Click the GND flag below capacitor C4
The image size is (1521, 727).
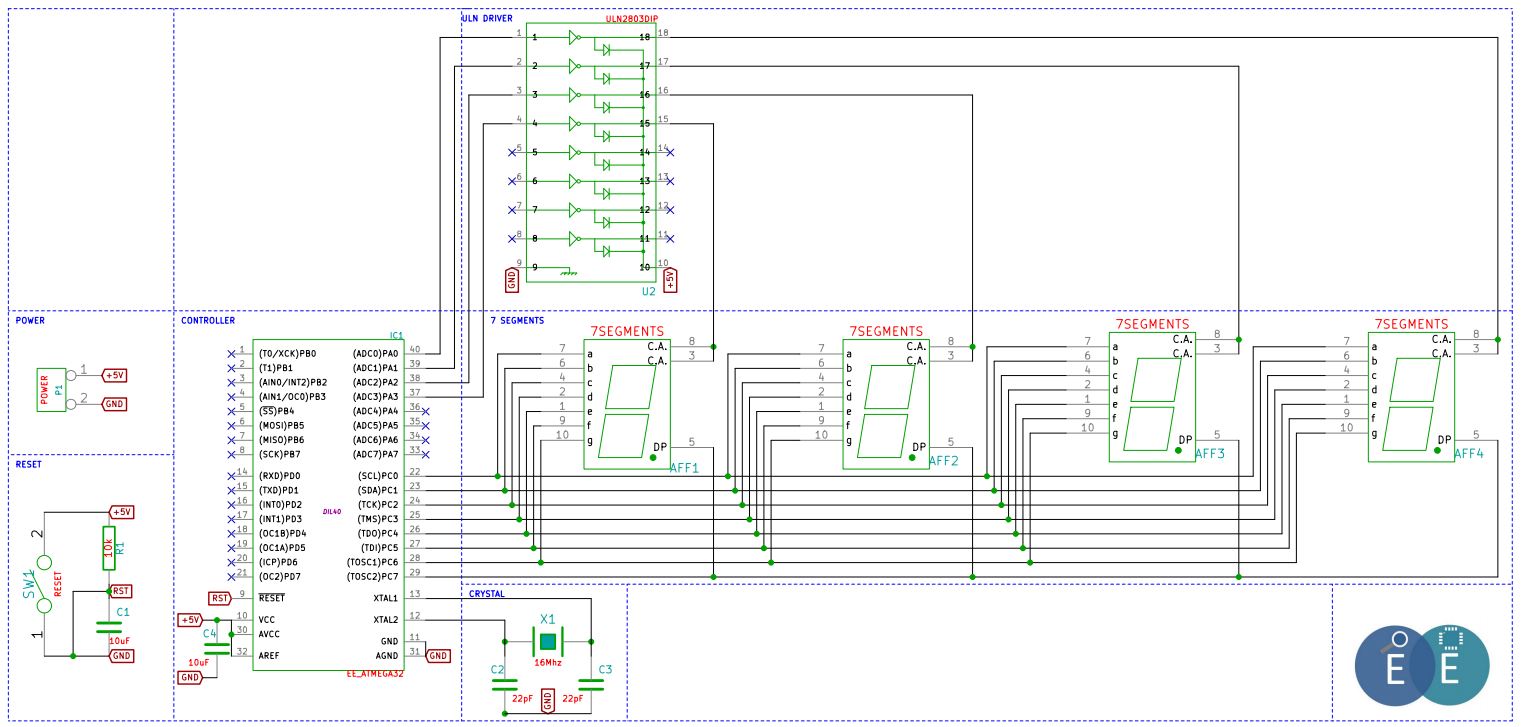(x=190, y=677)
